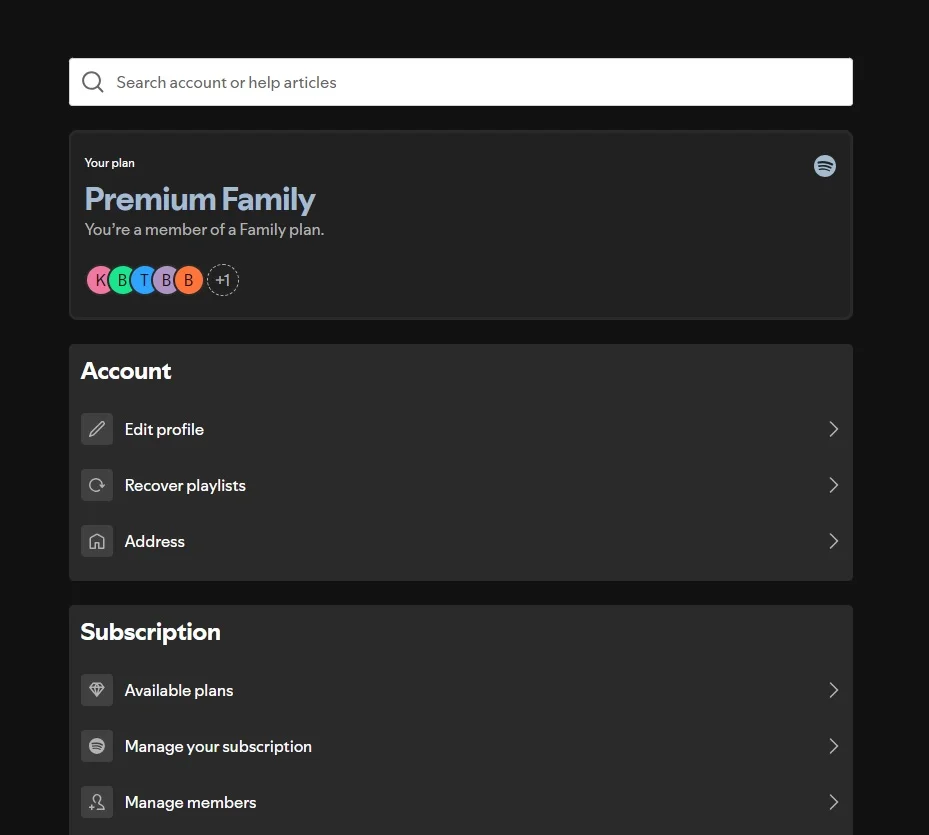The image size is (929, 835).
Task: Select the pink K member avatar
Action: click(x=98, y=280)
